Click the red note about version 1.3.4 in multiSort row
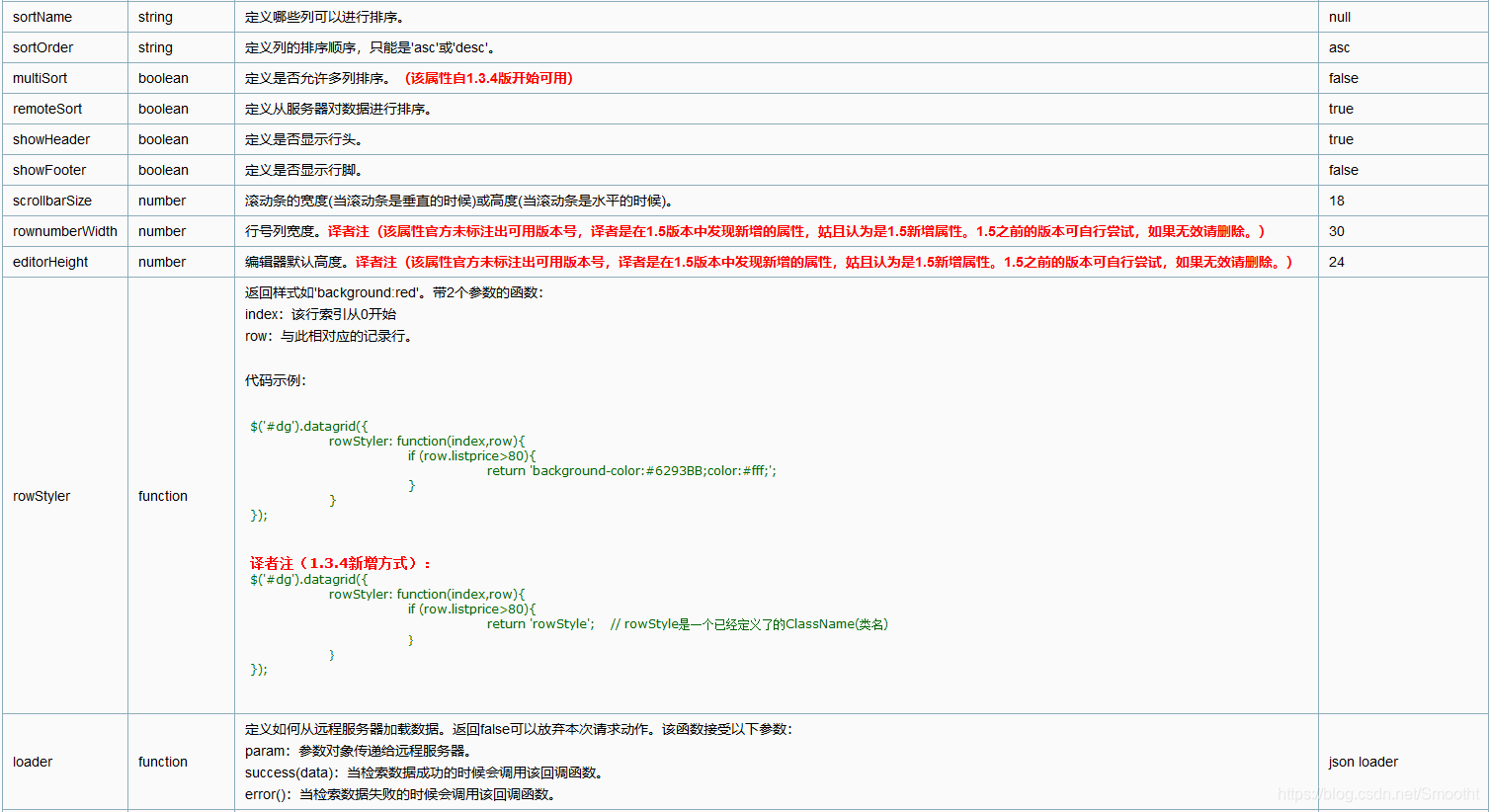Viewport: 1489px width, 812px height. click(489, 78)
